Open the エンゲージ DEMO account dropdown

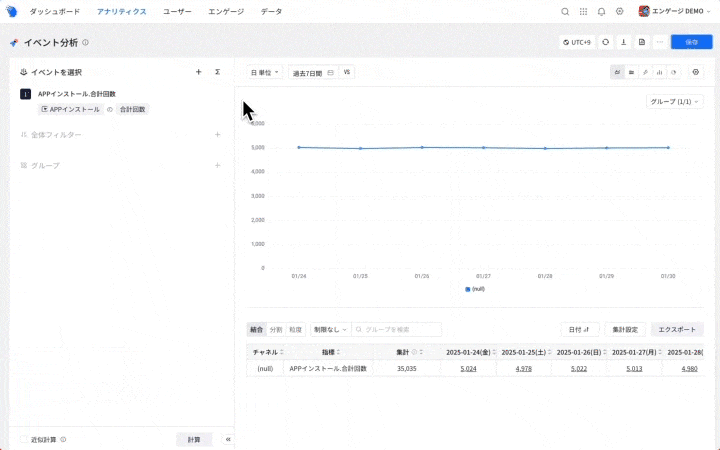coord(675,11)
